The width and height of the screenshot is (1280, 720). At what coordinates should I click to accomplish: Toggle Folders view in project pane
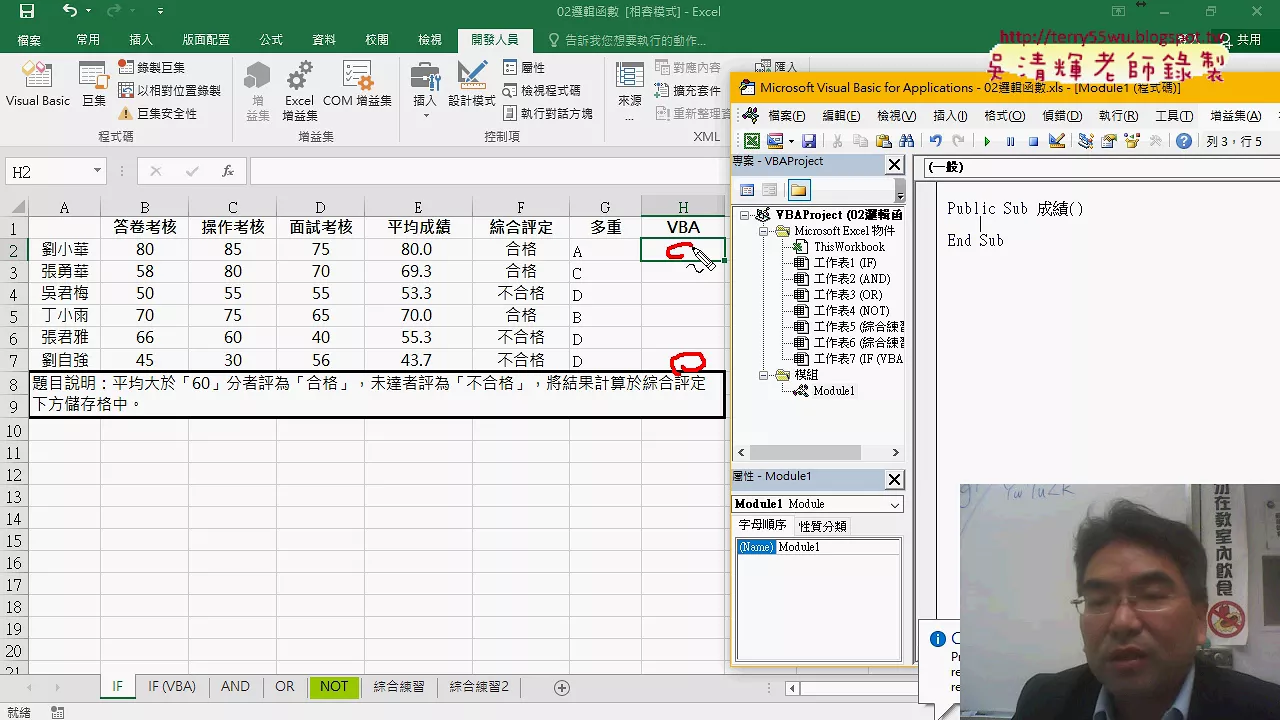(x=798, y=190)
